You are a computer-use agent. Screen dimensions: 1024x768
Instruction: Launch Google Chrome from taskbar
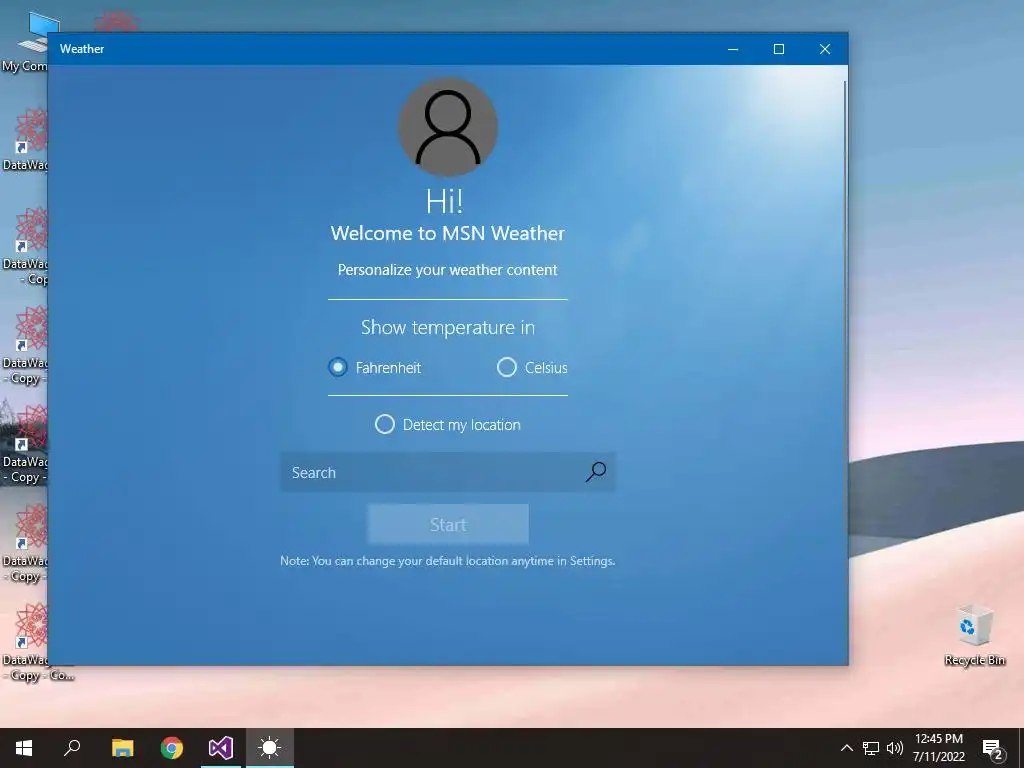click(x=172, y=748)
